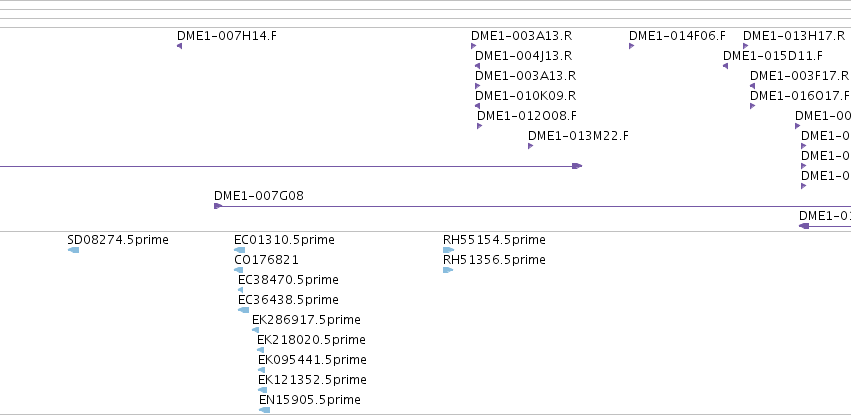Click the purple arrow glyph beneath DME1-007H14.F

coord(180,46)
